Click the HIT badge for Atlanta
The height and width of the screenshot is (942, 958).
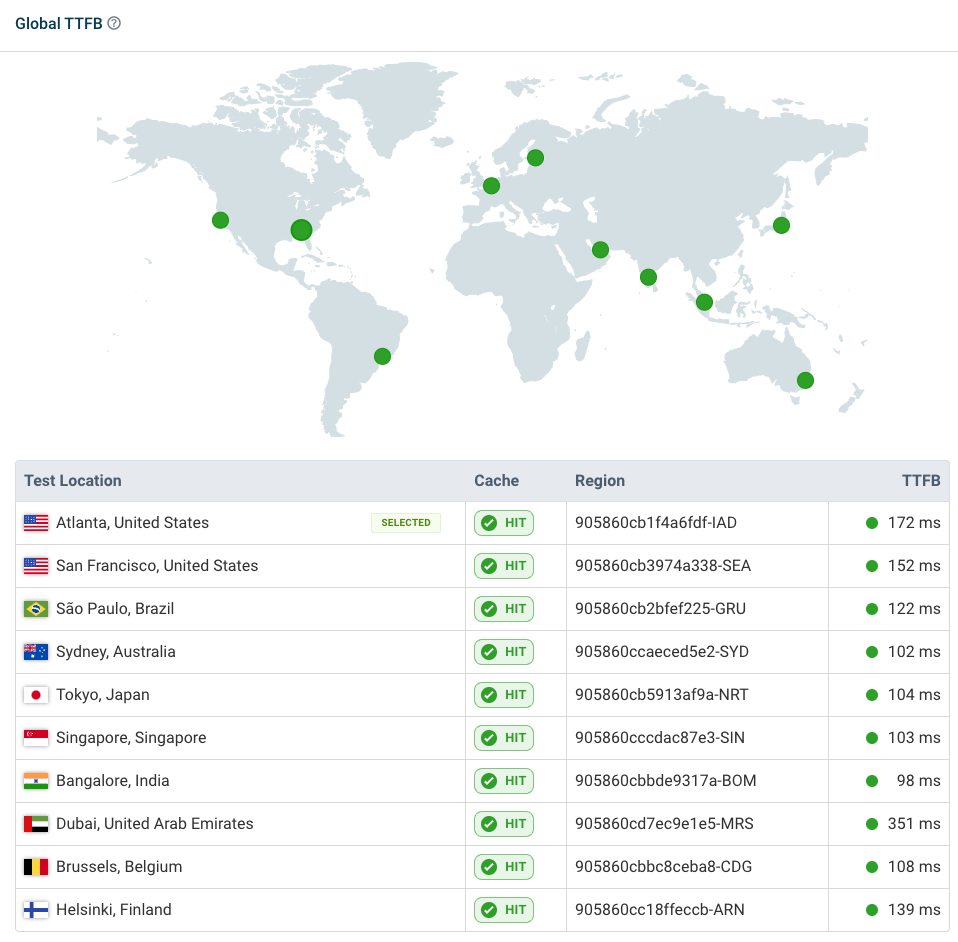pyautogui.click(x=503, y=522)
